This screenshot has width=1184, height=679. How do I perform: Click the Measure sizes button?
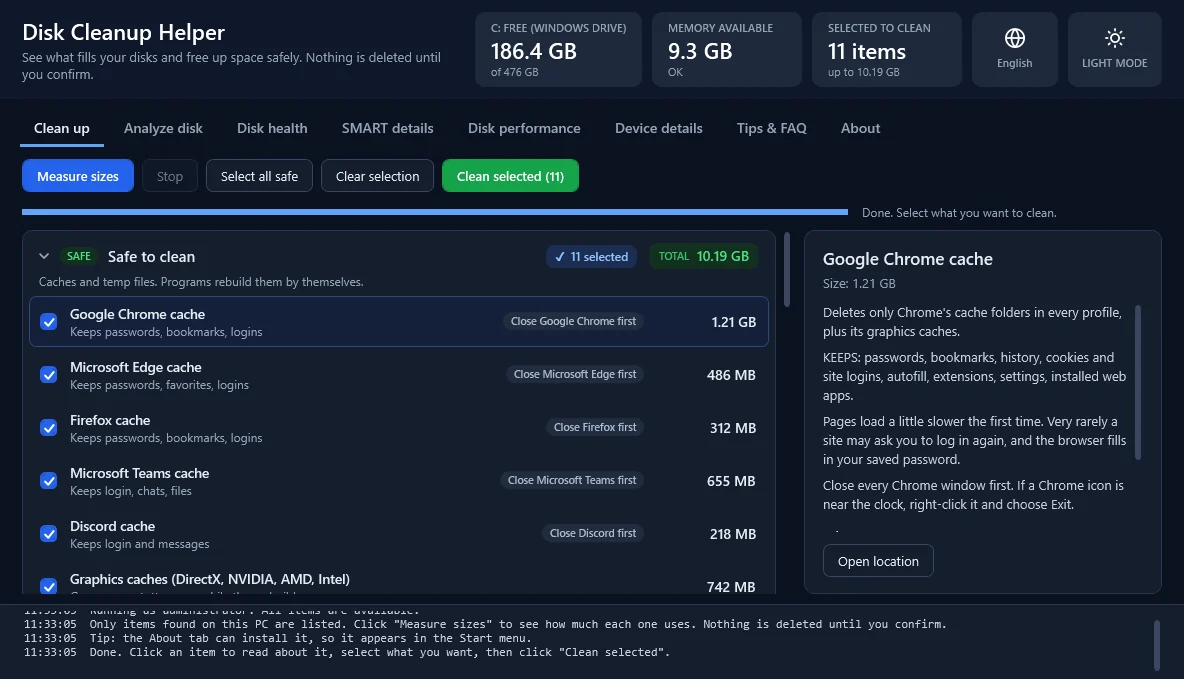coord(78,176)
